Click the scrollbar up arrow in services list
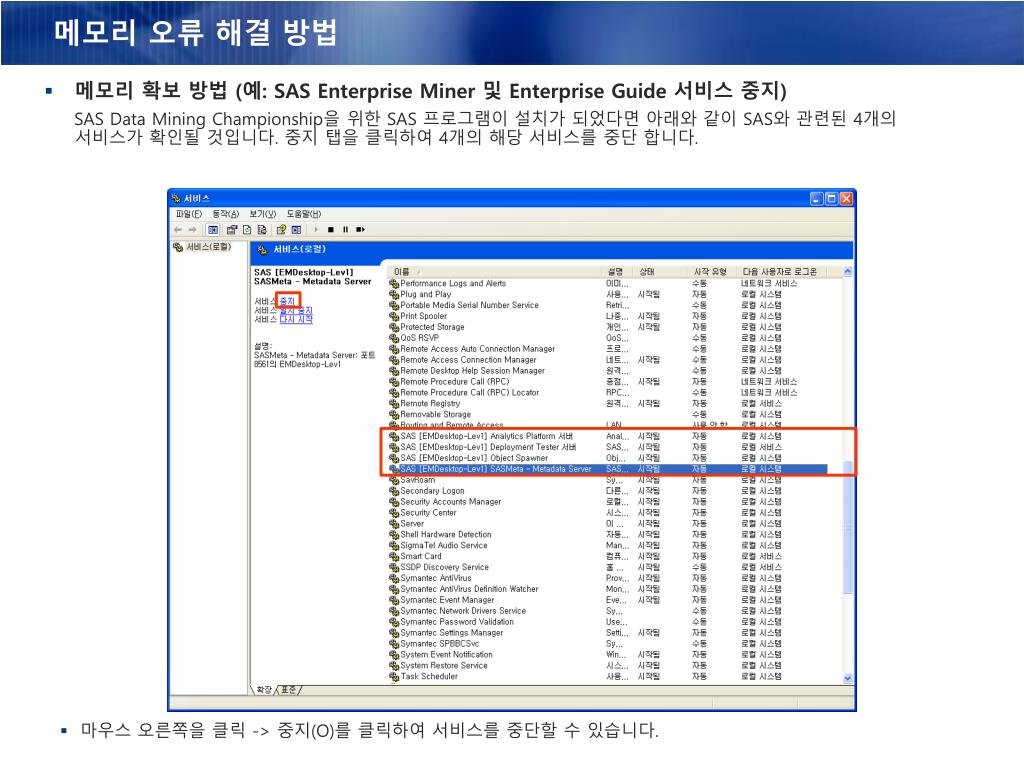Viewport: 1024px width, 768px height. (848, 272)
